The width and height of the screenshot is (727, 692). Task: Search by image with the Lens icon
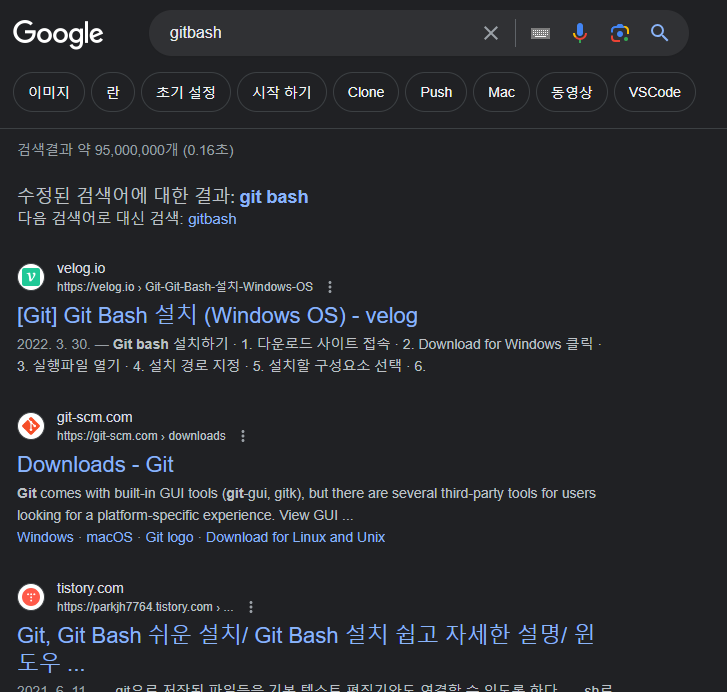[x=619, y=33]
